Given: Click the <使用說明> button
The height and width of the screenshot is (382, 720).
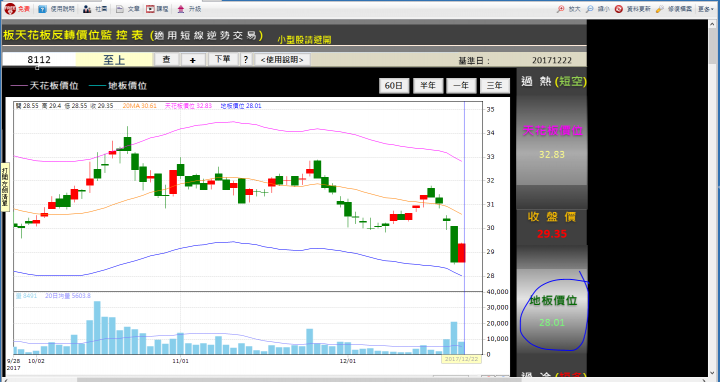Looking at the screenshot, I should point(282,60).
